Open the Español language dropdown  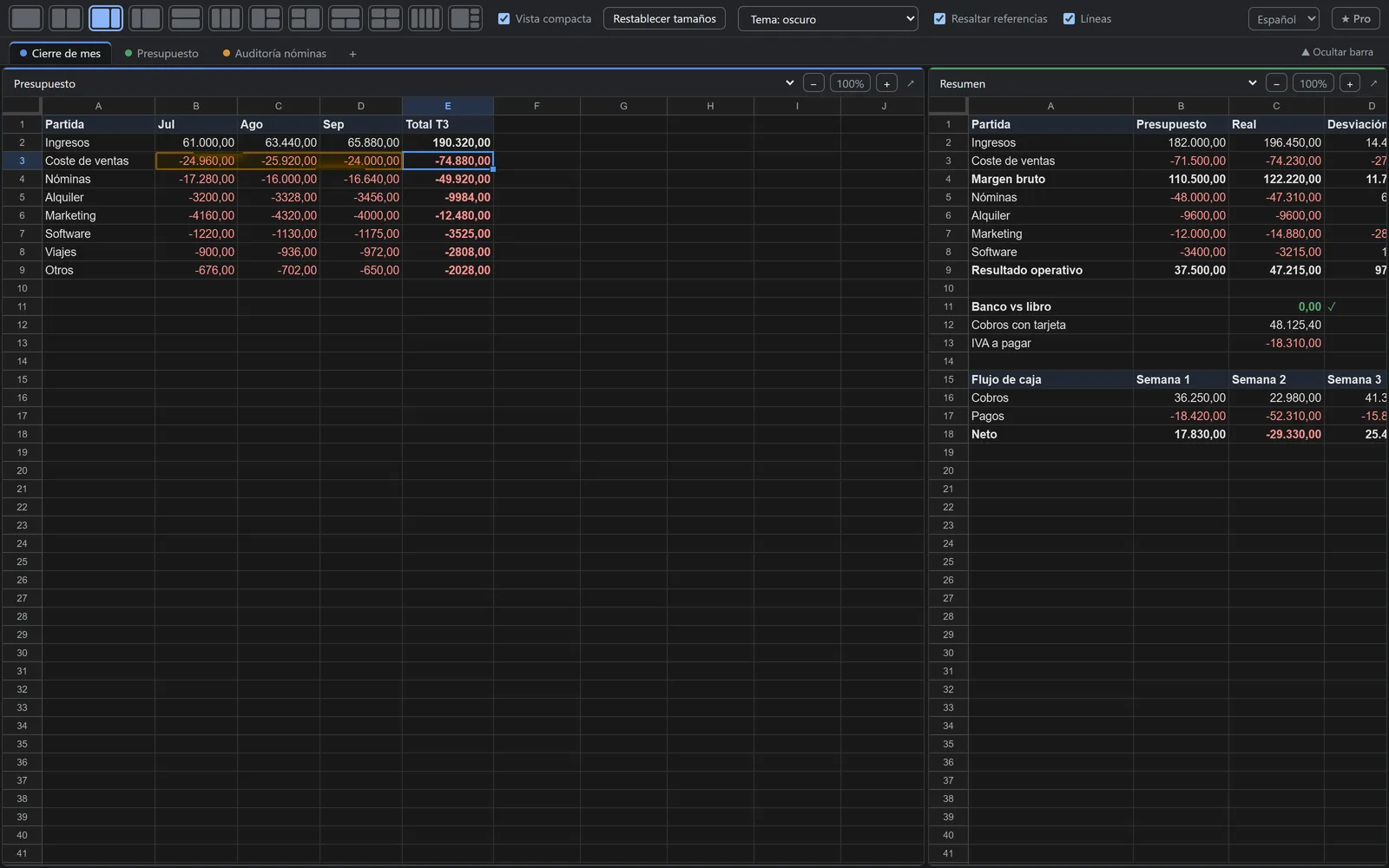coord(1283,18)
